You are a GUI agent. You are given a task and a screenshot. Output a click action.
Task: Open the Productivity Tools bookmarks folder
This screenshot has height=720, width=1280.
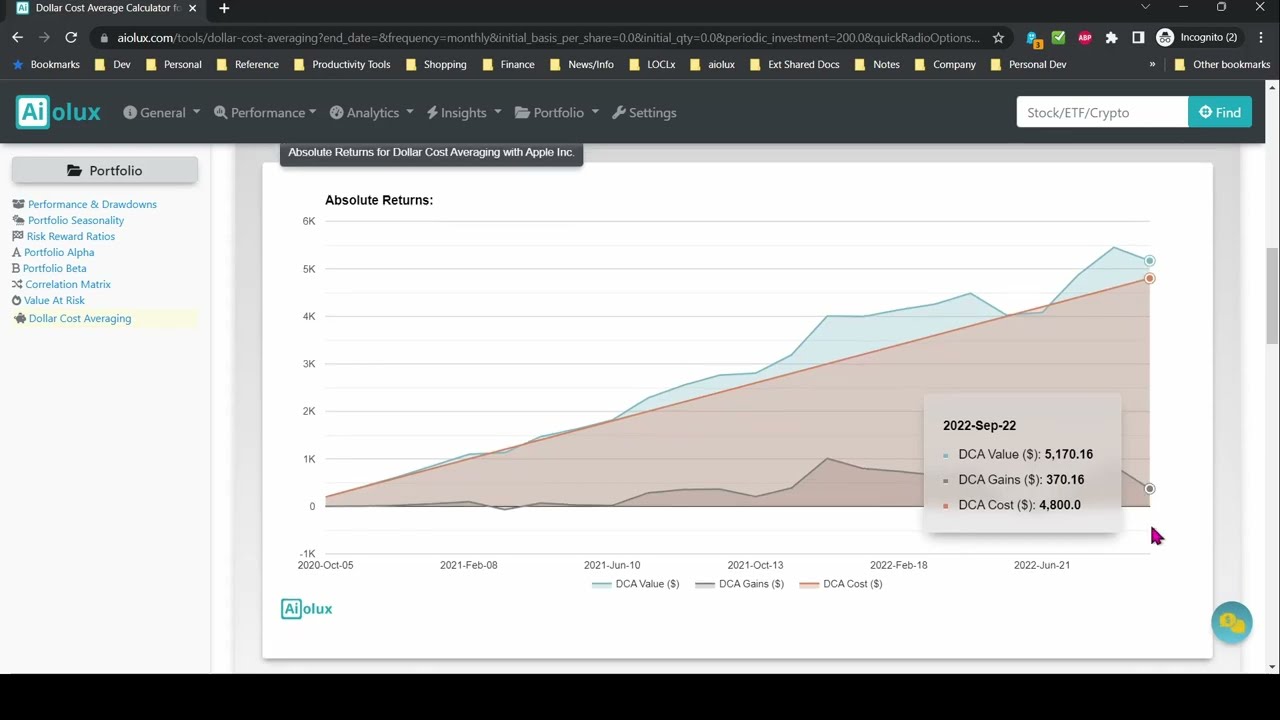pos(342,64)
